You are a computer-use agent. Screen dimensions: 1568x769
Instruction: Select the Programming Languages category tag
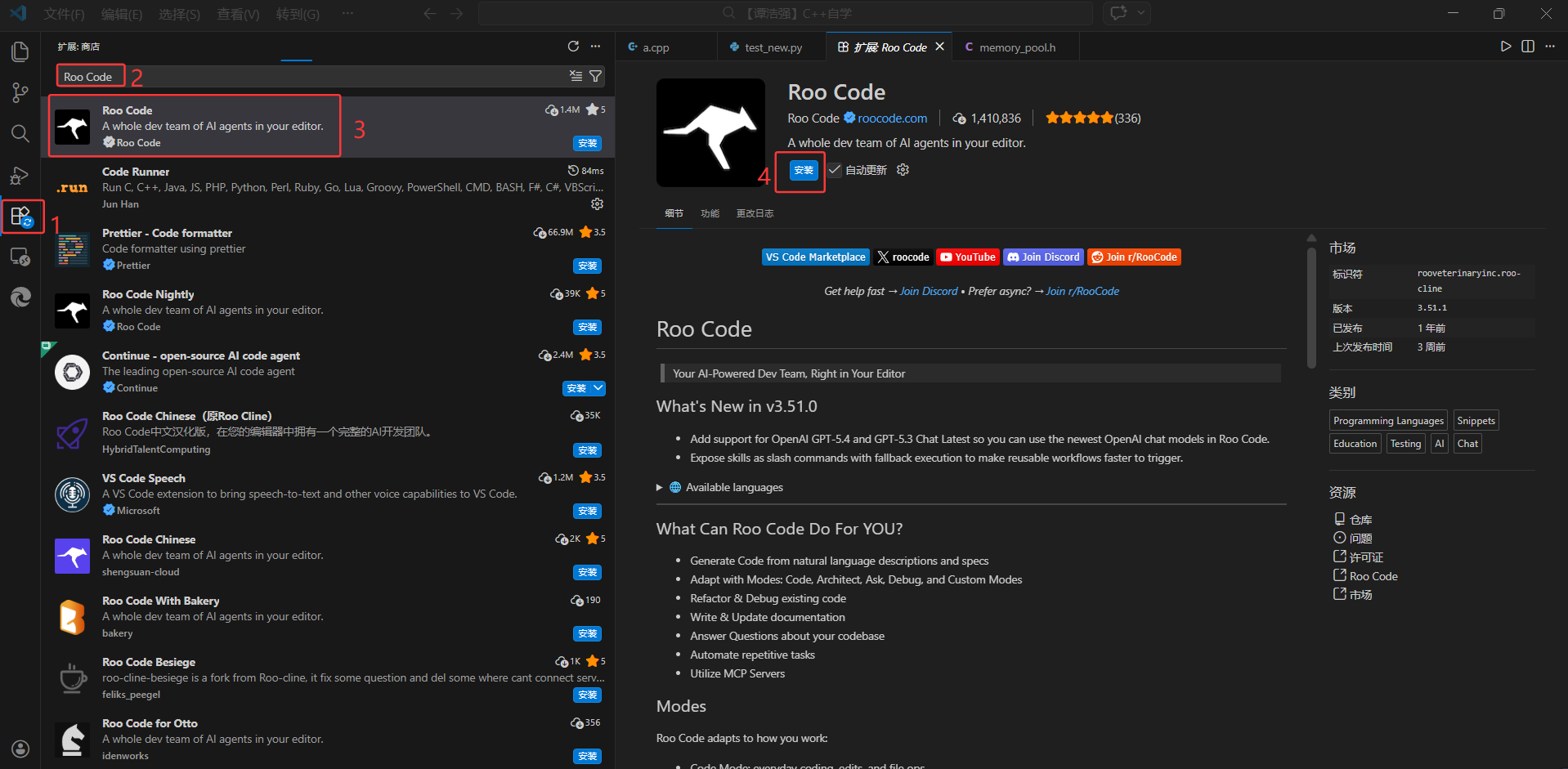click(1388, 421)
